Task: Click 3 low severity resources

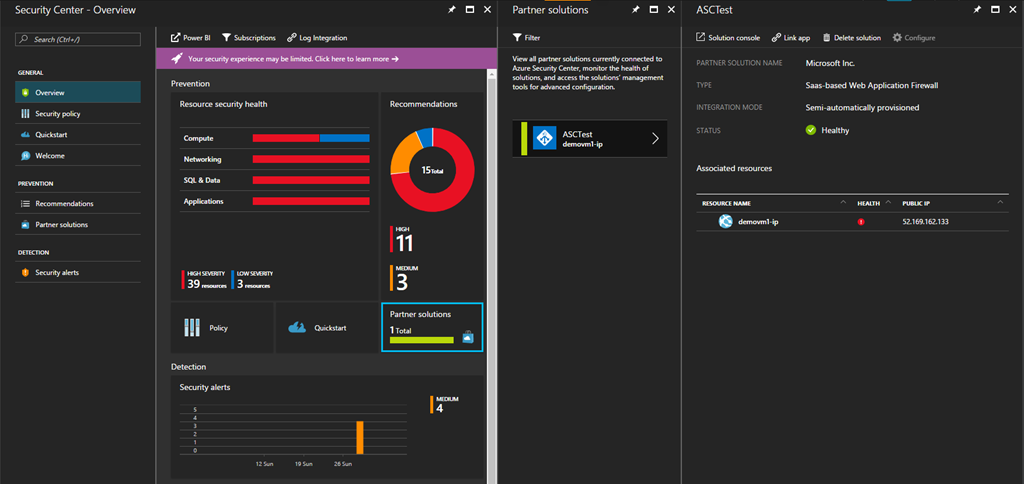Action: 251,280
